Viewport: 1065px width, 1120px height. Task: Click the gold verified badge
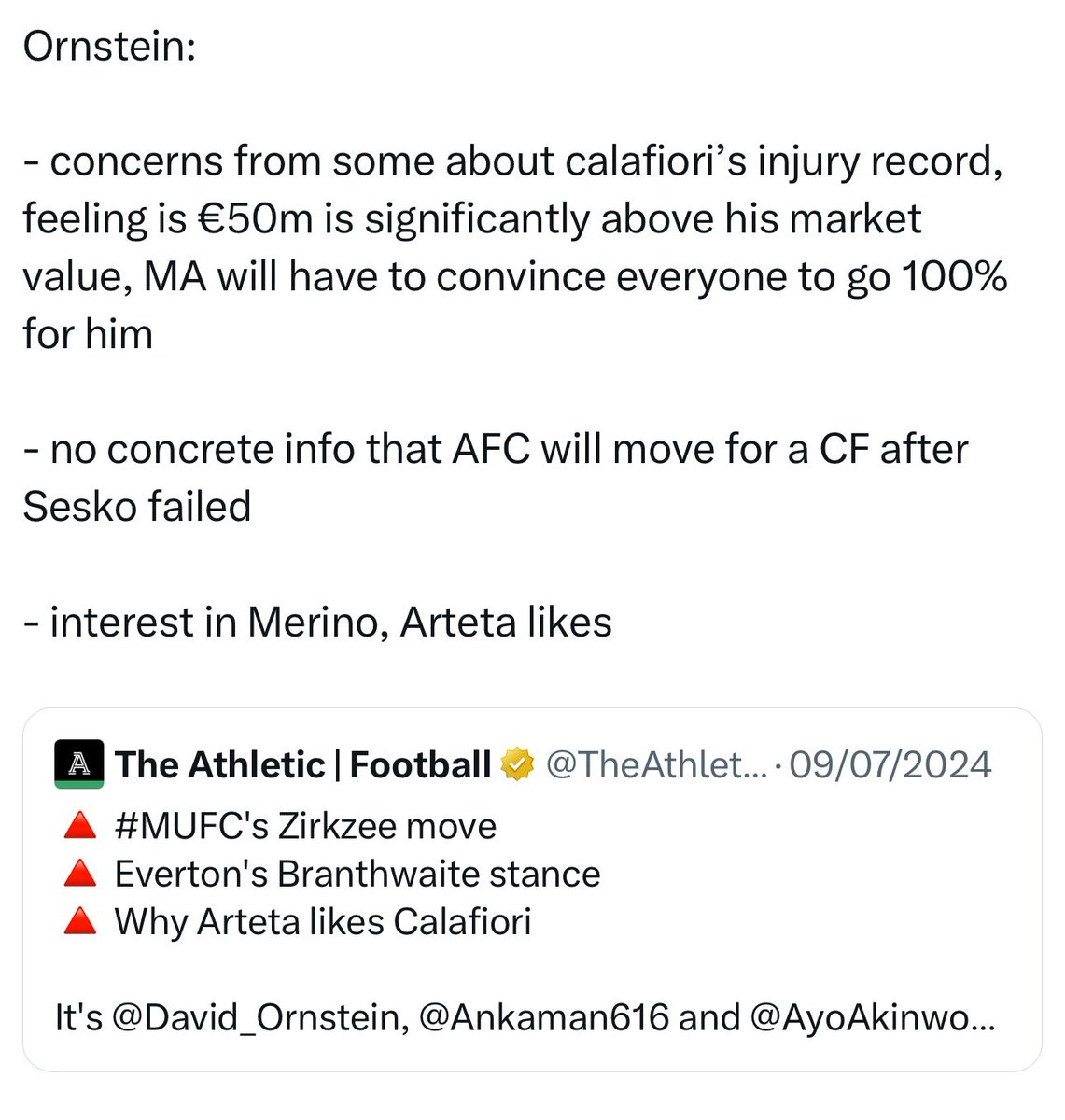[x=516, y=765]
